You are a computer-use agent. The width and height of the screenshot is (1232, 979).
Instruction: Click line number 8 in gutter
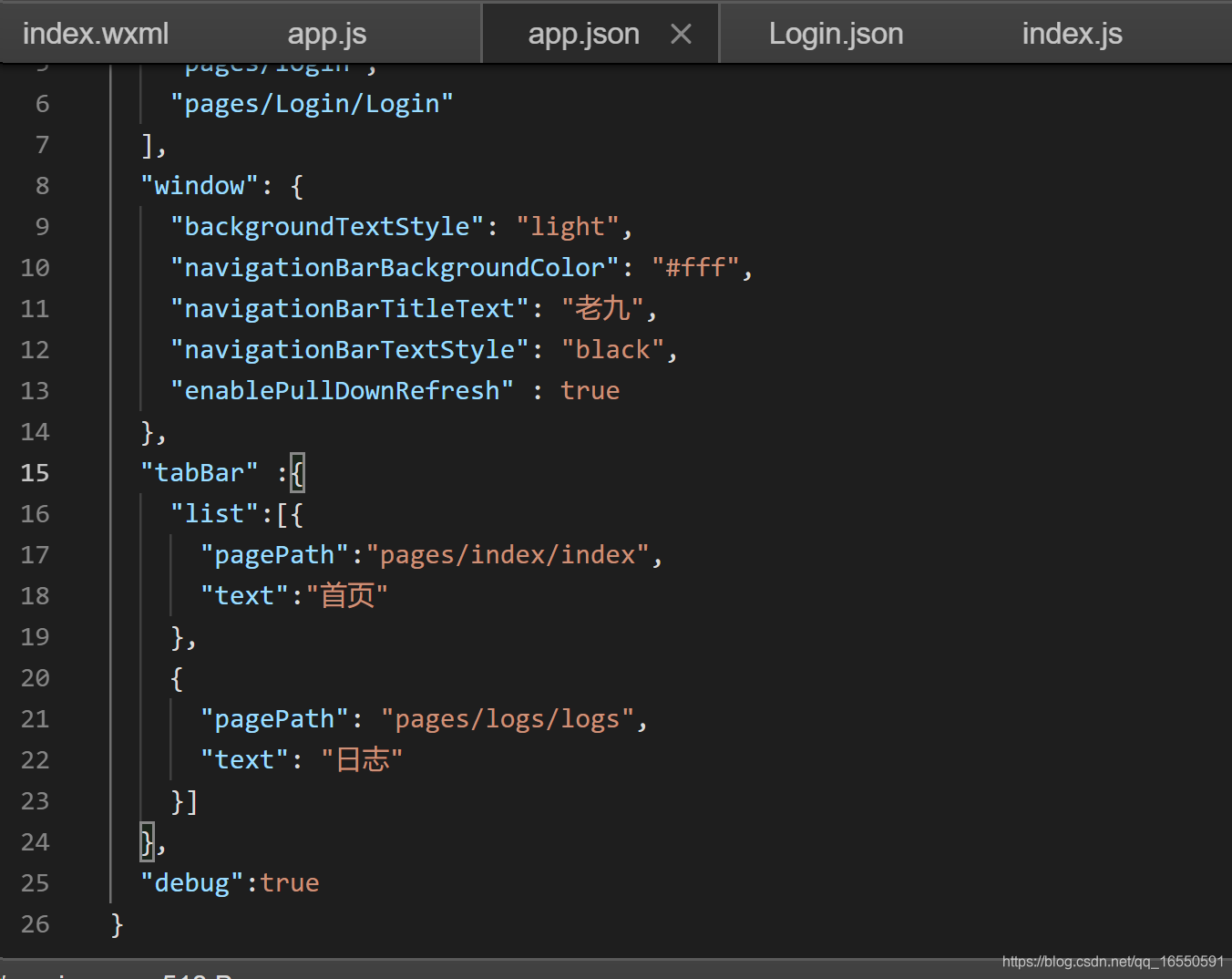pos(42,186)
